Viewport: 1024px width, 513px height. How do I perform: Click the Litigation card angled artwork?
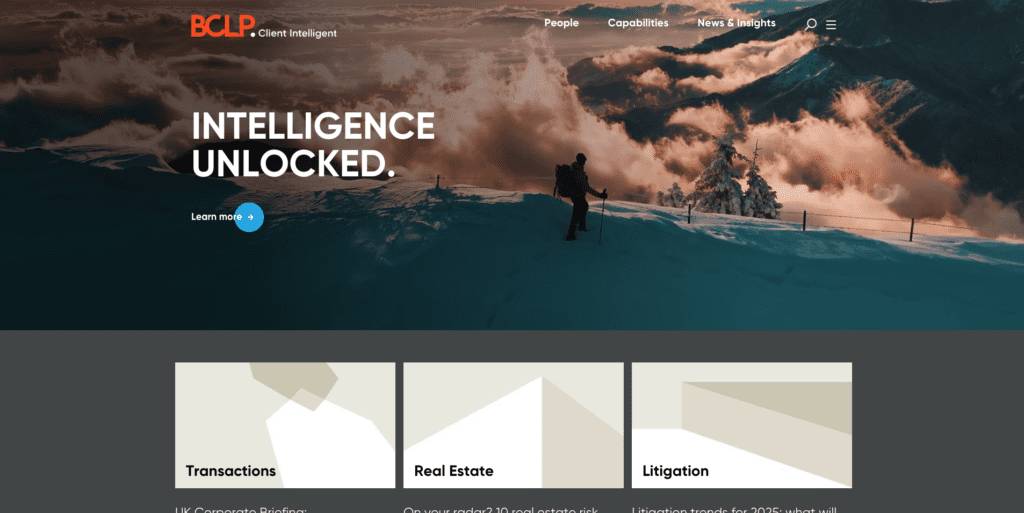point(741,425)
